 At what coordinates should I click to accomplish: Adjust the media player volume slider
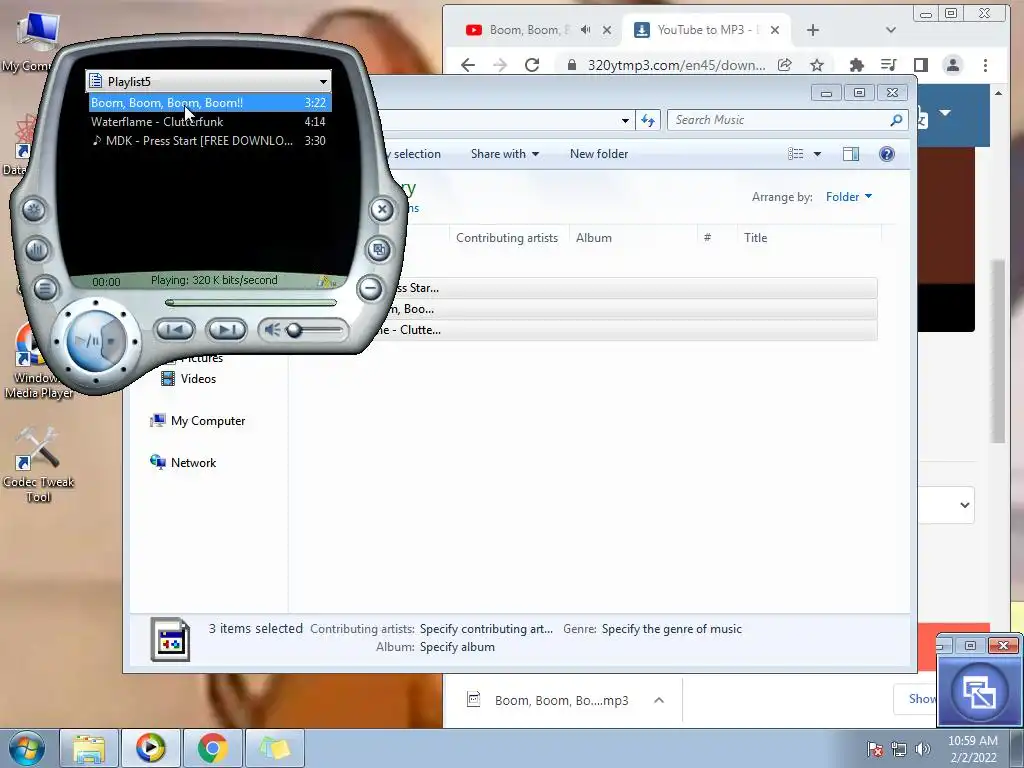point(295,330)
